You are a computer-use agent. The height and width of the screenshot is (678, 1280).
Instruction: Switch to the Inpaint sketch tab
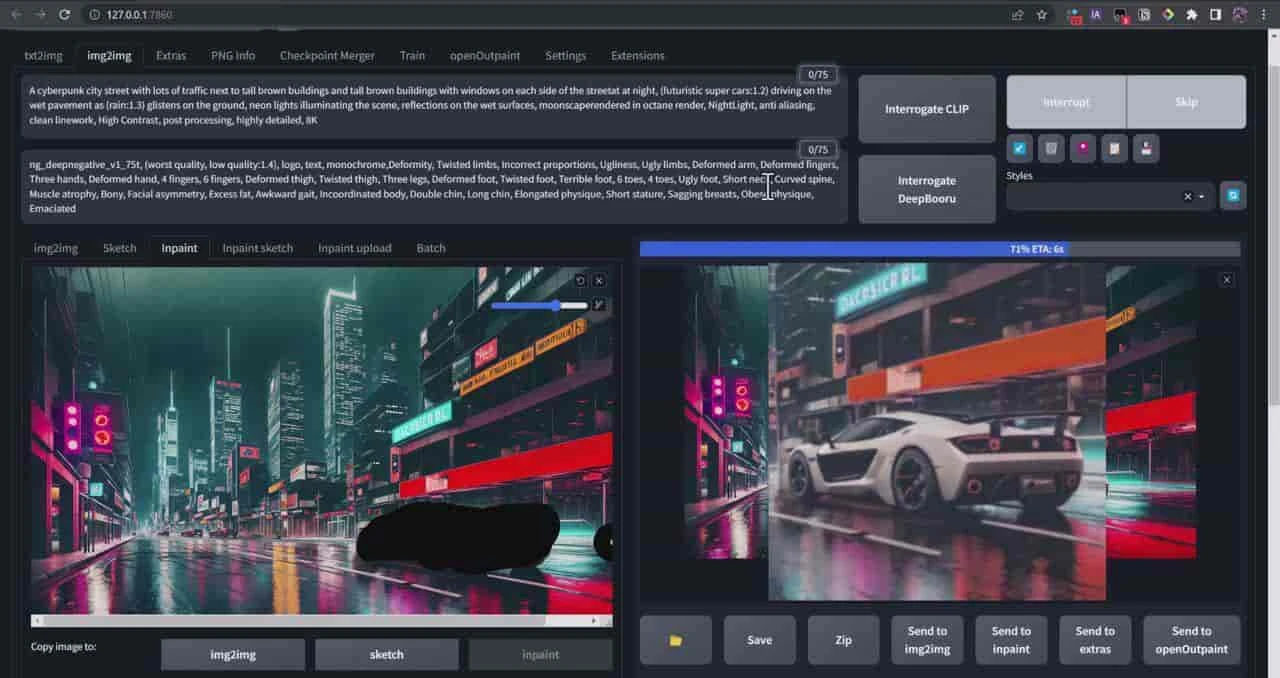pyautogui.click(x=257, y=248)
